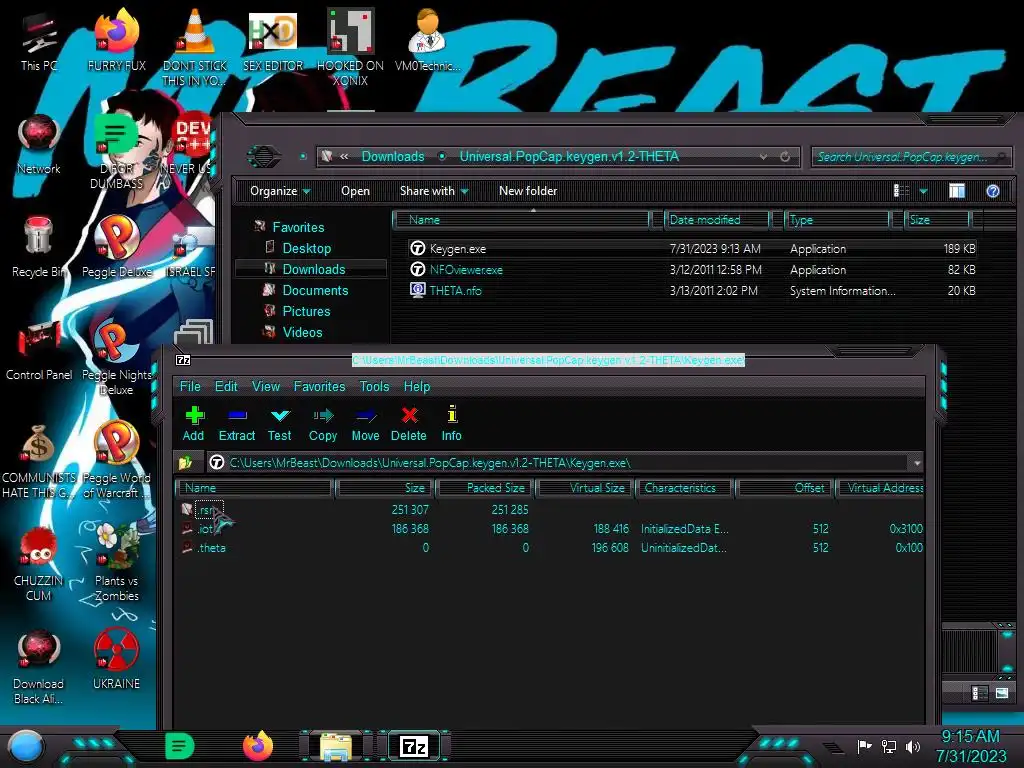Sort 7-Zip list by Virtual Size
Viewport: 1024px width, 768px height.
coord(585,488)
